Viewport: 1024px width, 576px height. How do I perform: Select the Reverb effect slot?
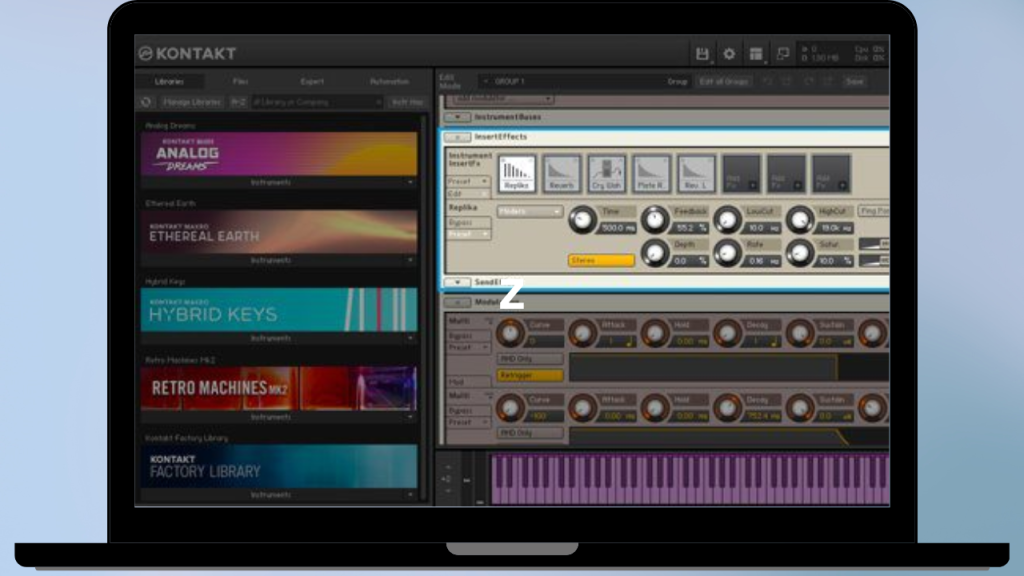coord(562,174)
